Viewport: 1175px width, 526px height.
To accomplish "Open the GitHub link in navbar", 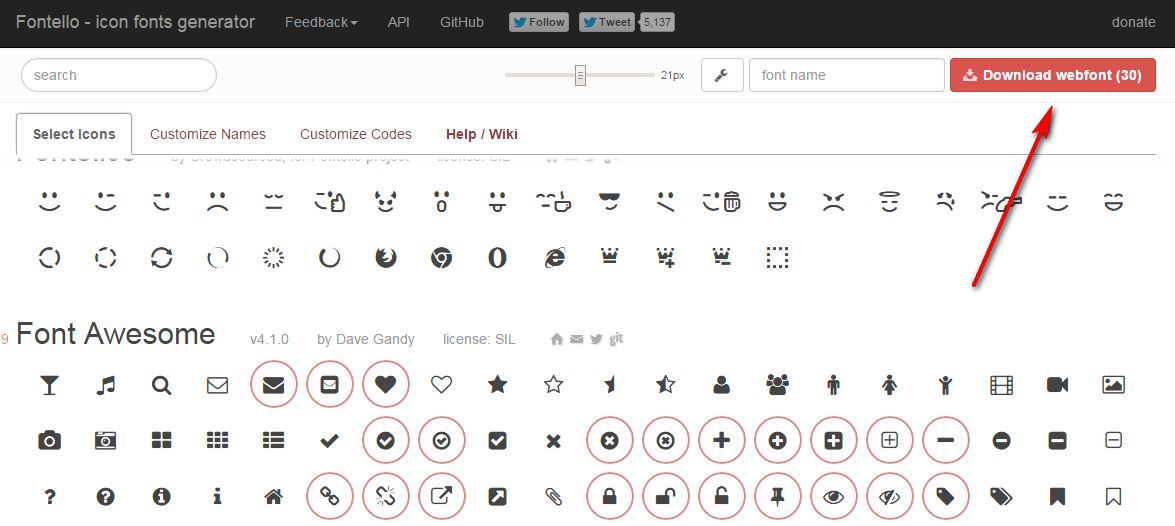I will tap(462, 22).
